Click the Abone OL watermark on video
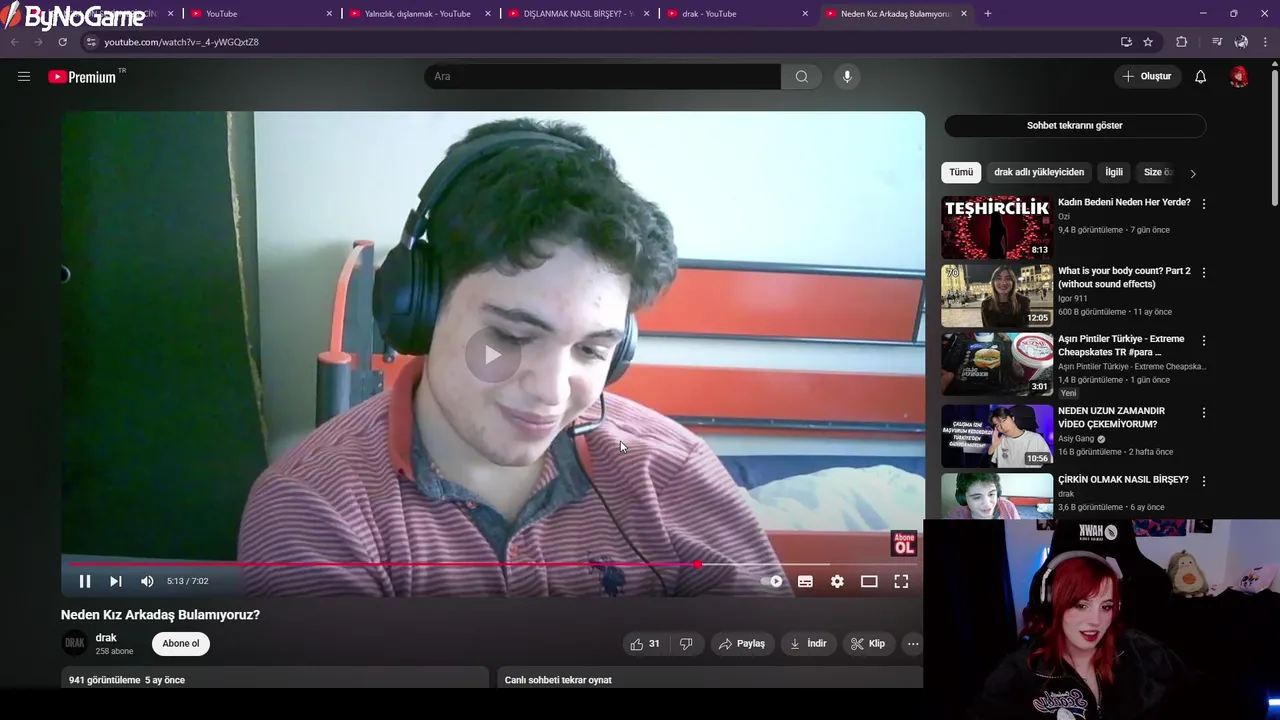This screenshot has width=1280, height=720. click(904, 544)
